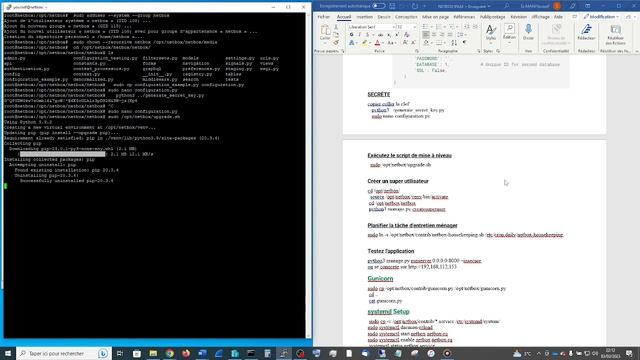This screenshot has width=640, height=360.
Task: Open File Explorer from the taskbar
Action: coord(153,353)
